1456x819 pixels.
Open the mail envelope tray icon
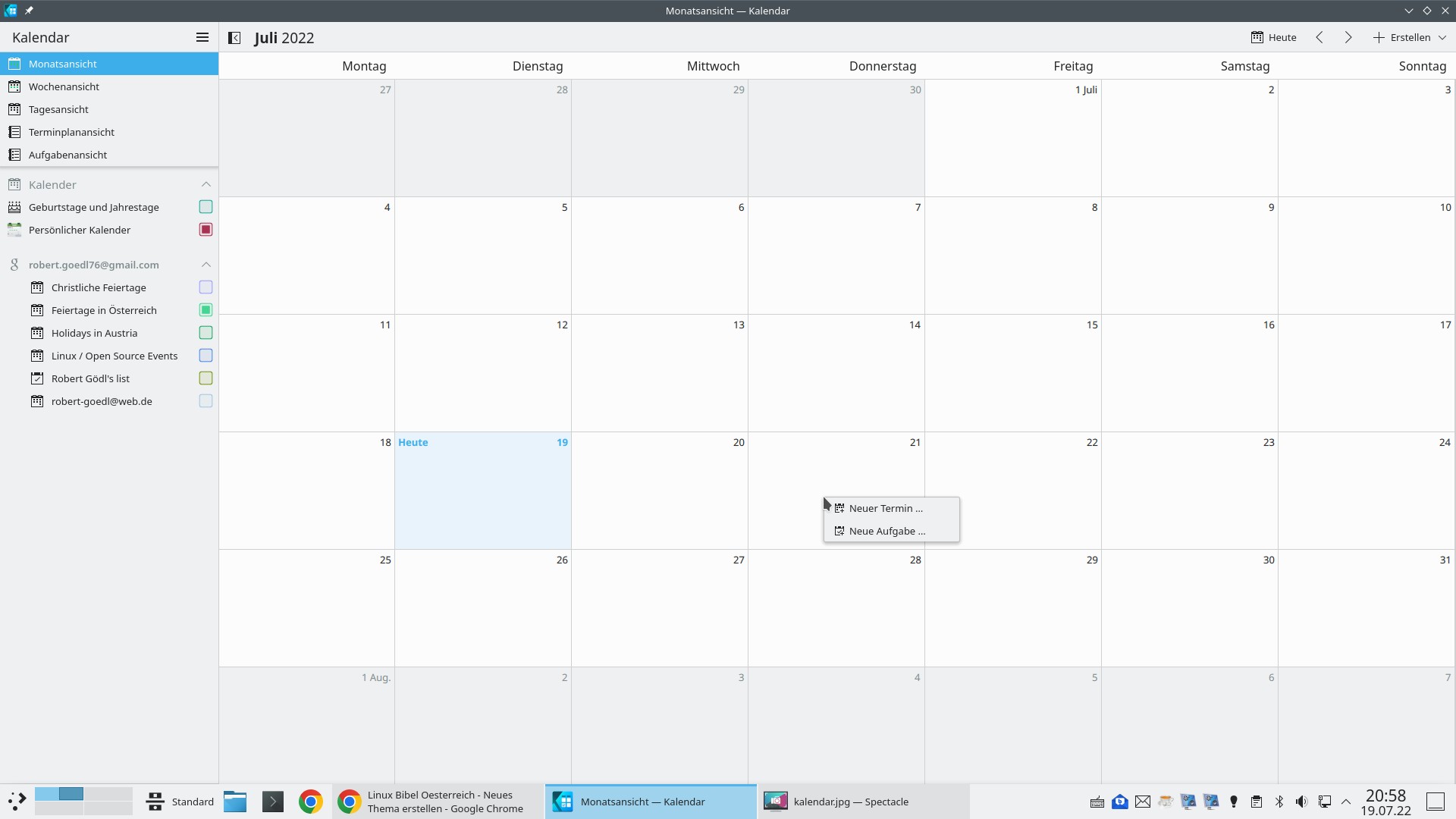tap(1143, 802)
